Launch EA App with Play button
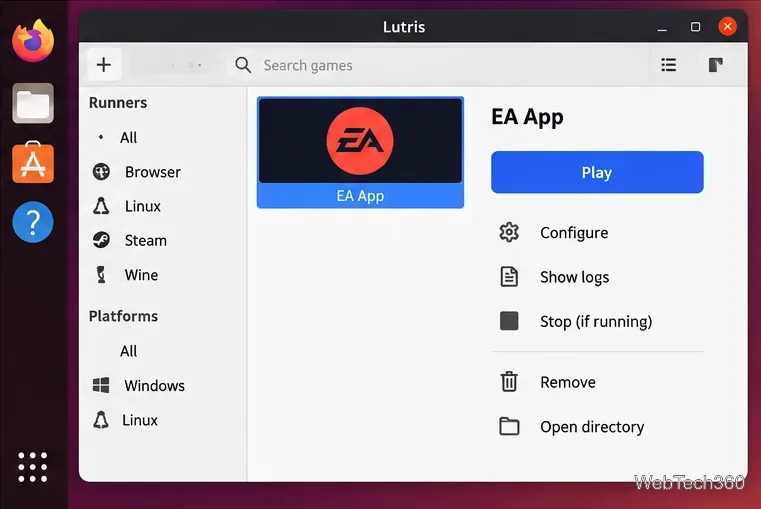The image size is (761, 509). point(597,172)
